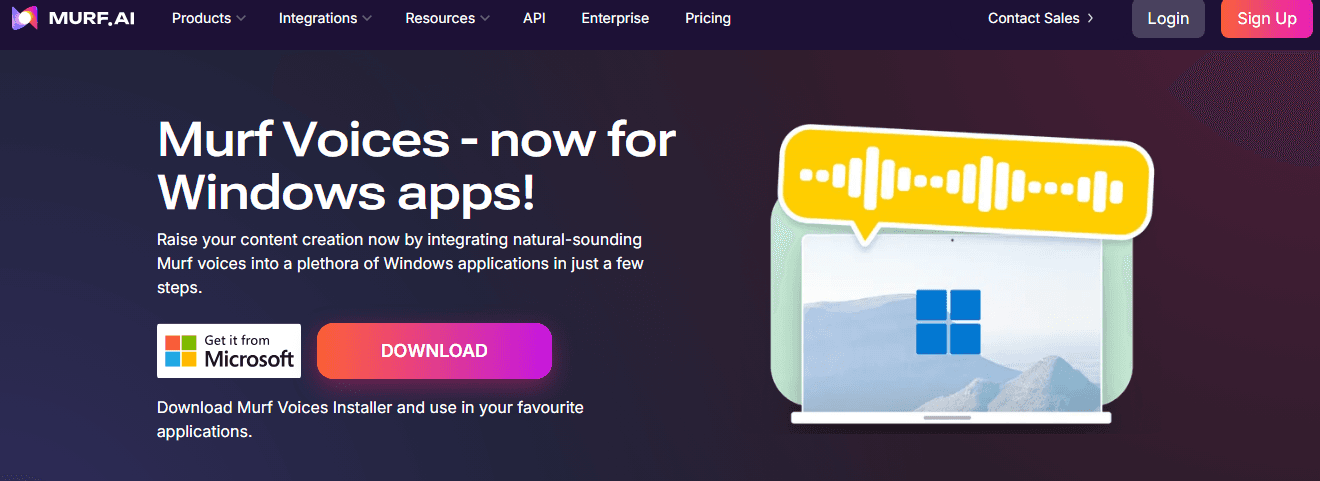Image resolution: width=1320 pixels, height=481 pixels.
Task: Click the Murf.AI logo icon
Action: 25,18
